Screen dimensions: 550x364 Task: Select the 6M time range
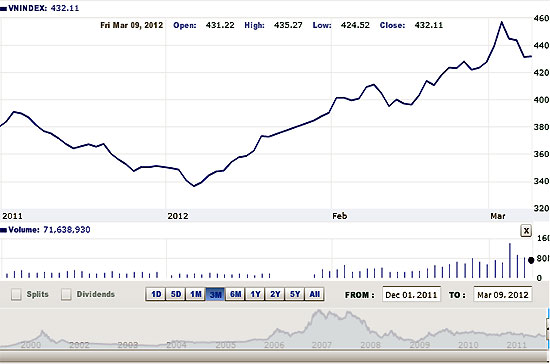tap(235, 294)
